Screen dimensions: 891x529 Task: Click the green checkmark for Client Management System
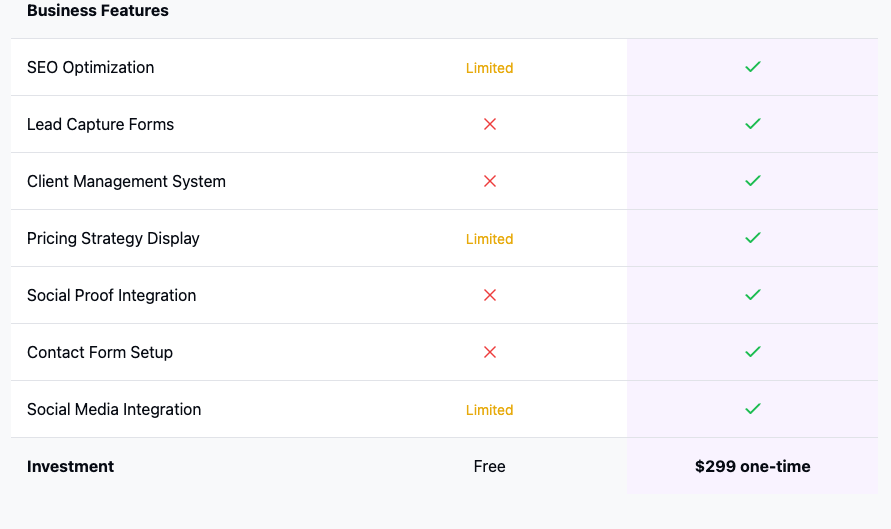click(752, 181)
